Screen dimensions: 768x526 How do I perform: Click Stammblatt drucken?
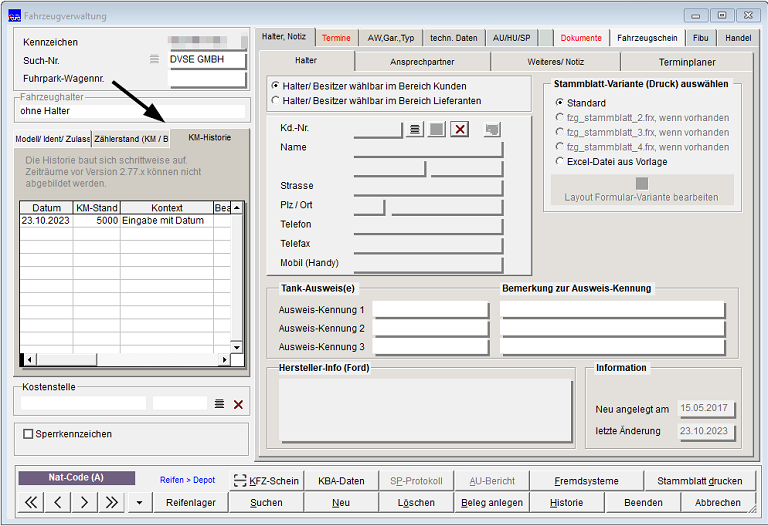click(700, 480)
